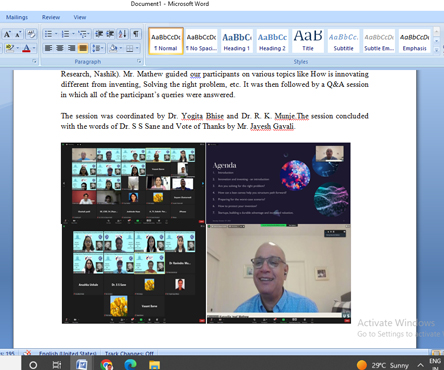The image size is (444, 370).
Task: Apply multilevel list formatting
Action: tap(82, 34)
